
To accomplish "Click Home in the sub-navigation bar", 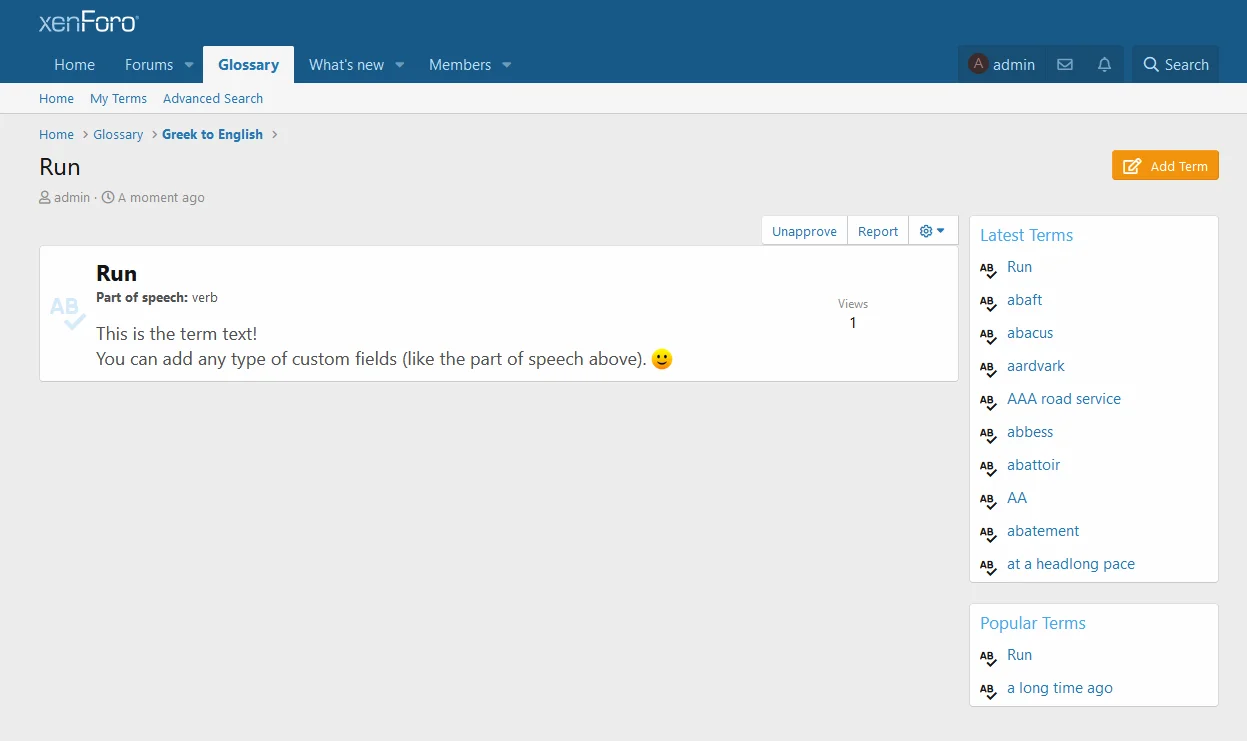I will [x=56, y=98].
